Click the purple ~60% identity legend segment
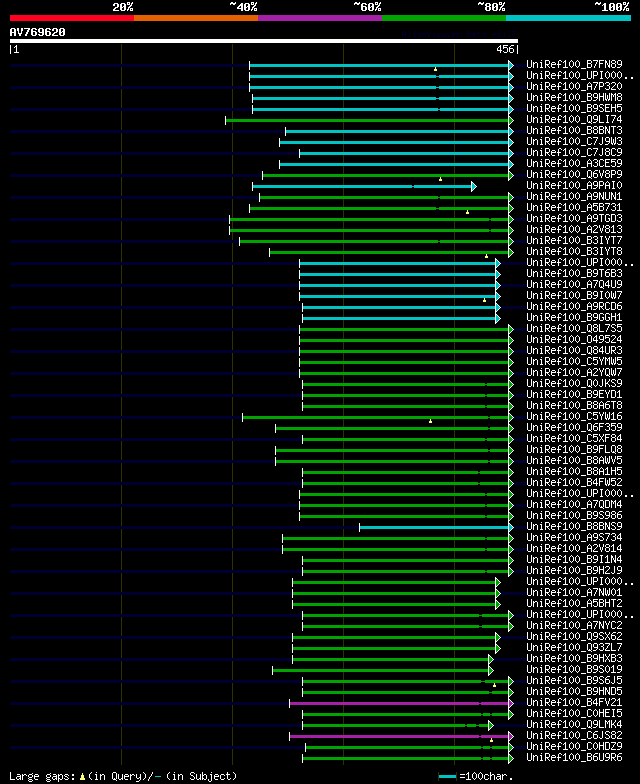 [x=320, y=18]
